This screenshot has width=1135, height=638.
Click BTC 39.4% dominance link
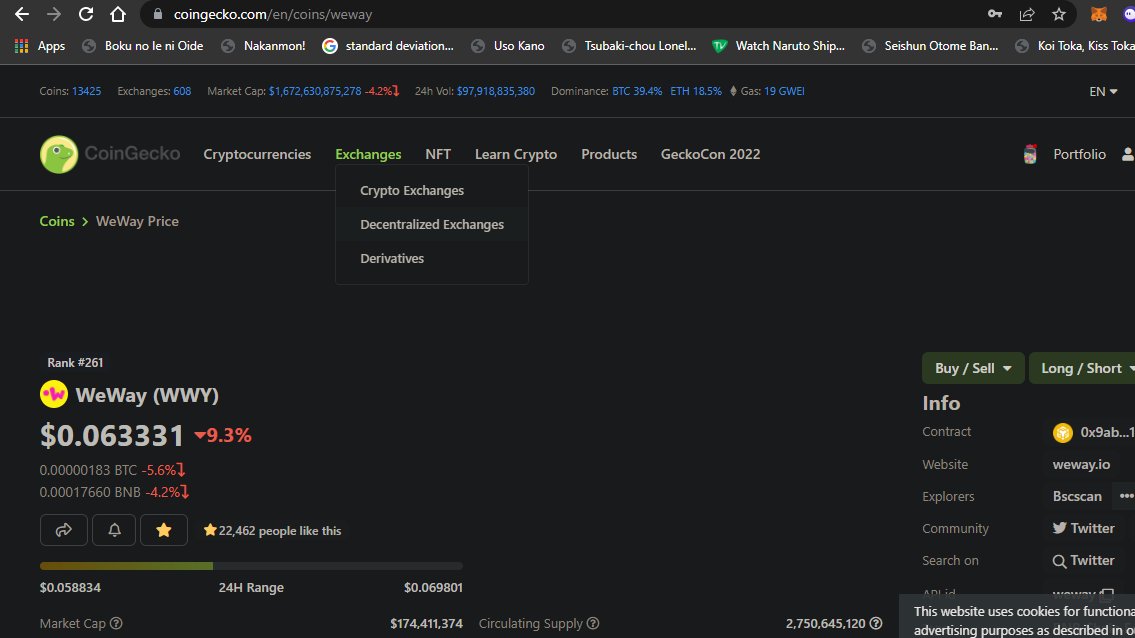point(637,91)
